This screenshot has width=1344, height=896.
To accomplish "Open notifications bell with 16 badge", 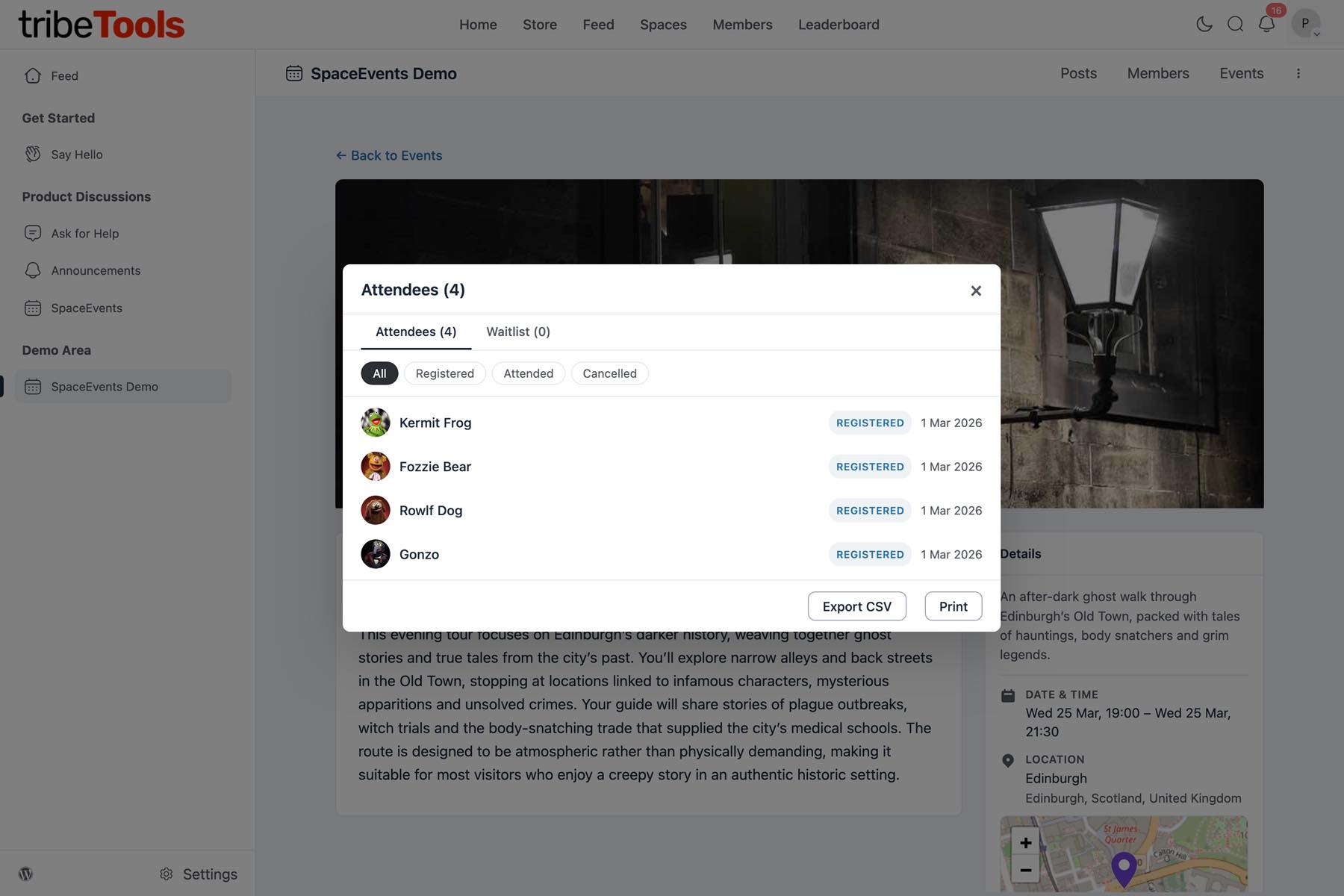I will (1266, 24).
